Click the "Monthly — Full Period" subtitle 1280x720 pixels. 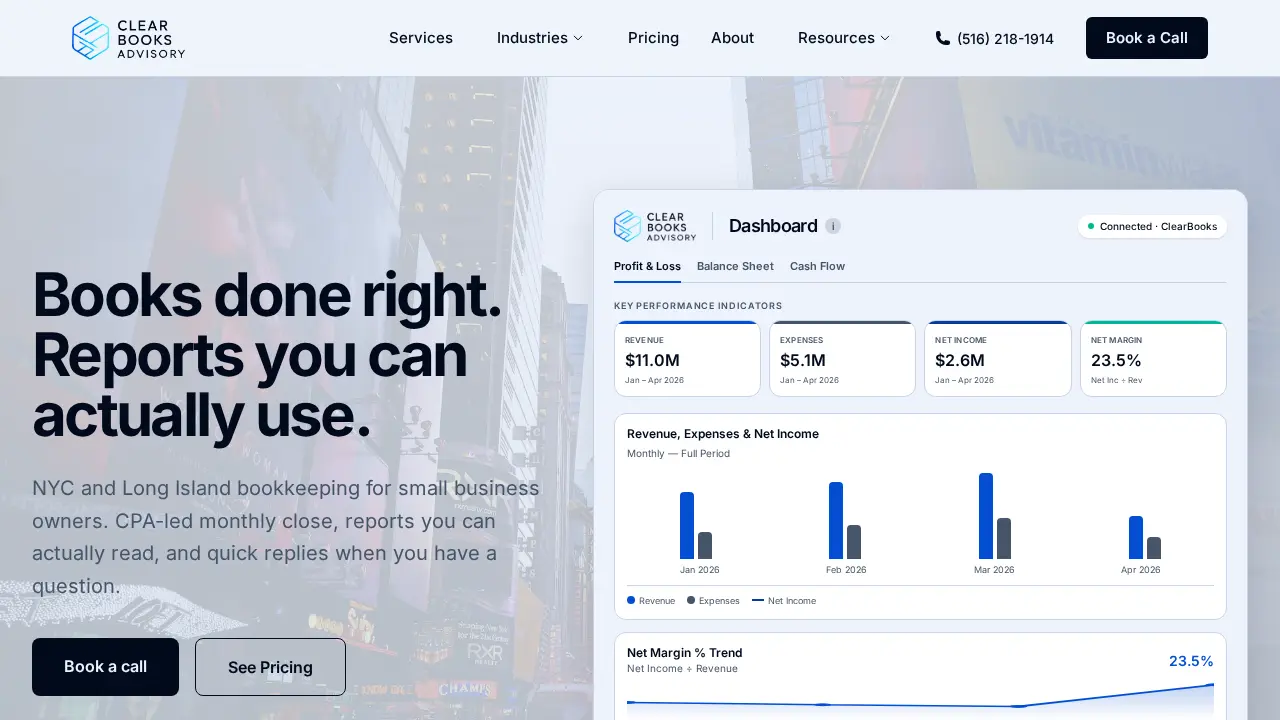679,454
